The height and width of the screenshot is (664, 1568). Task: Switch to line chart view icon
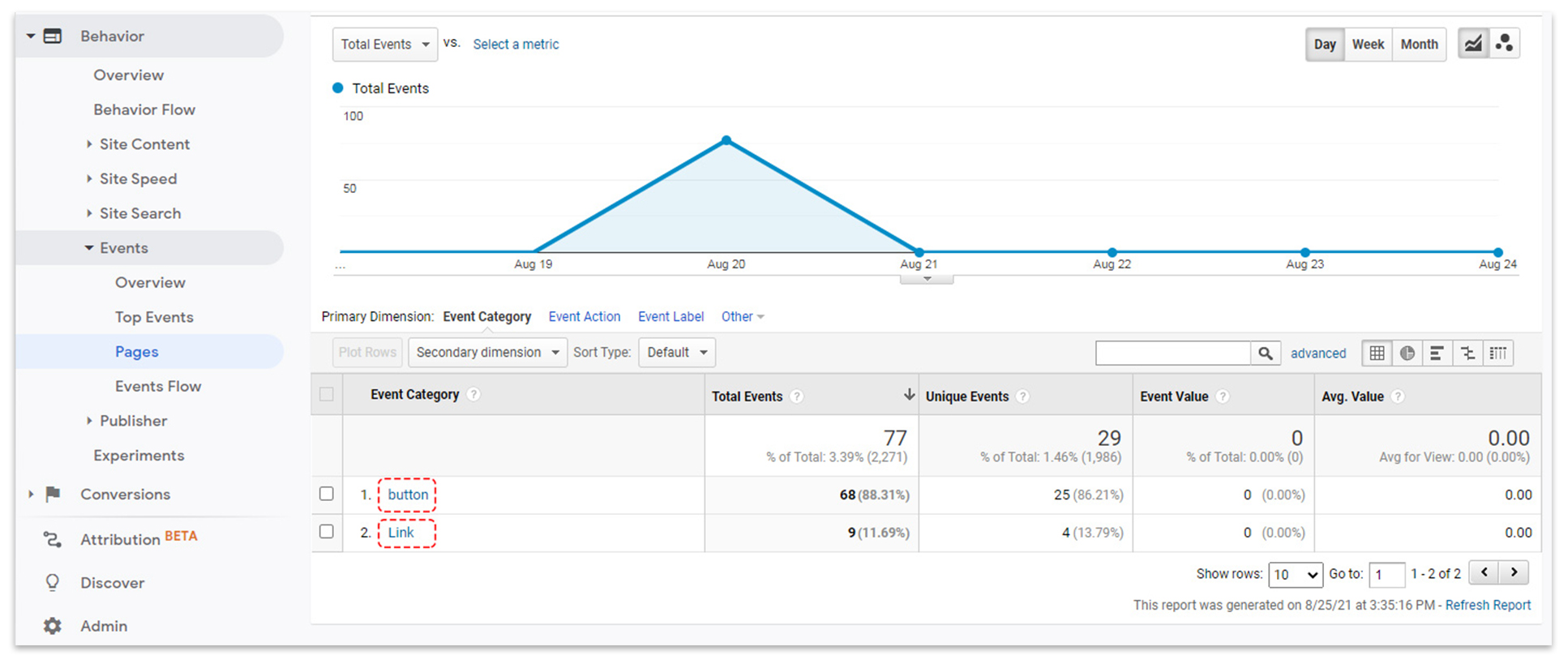click(x=1472, y=44)
